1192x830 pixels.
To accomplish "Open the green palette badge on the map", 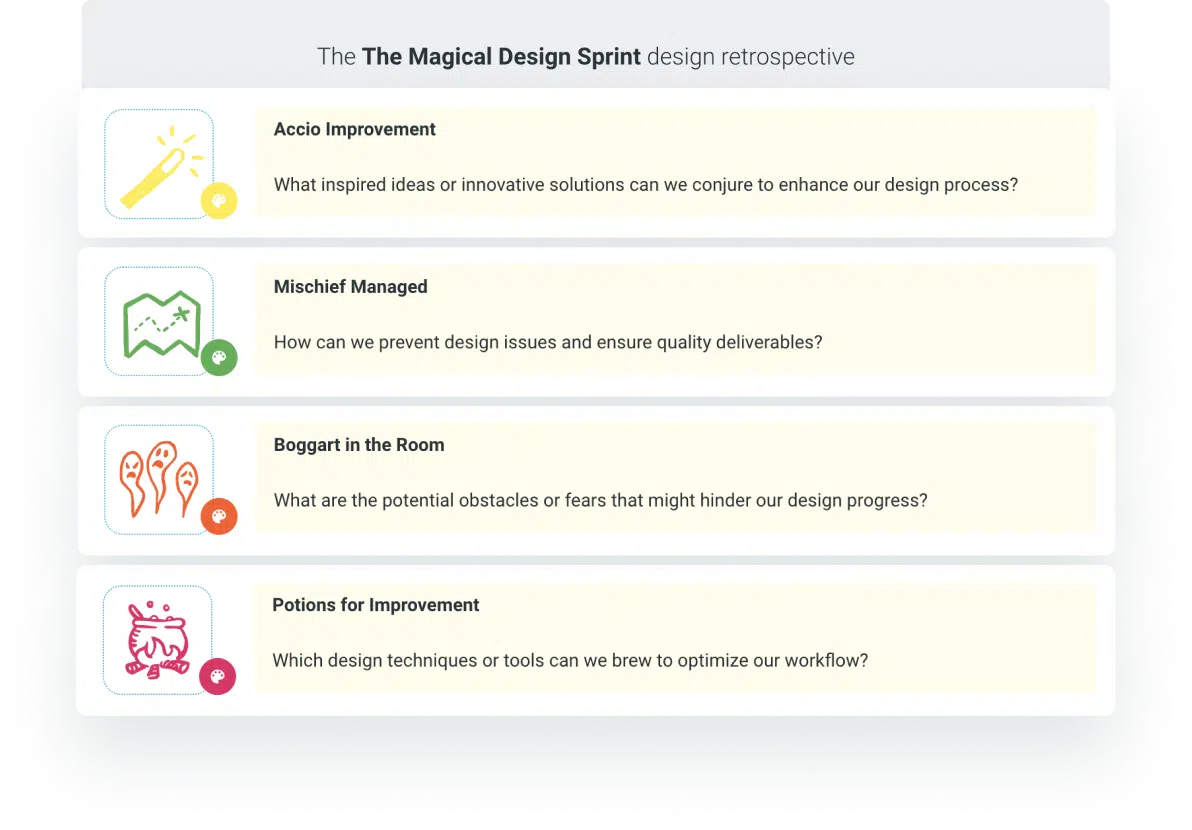I will coord(219,357).
